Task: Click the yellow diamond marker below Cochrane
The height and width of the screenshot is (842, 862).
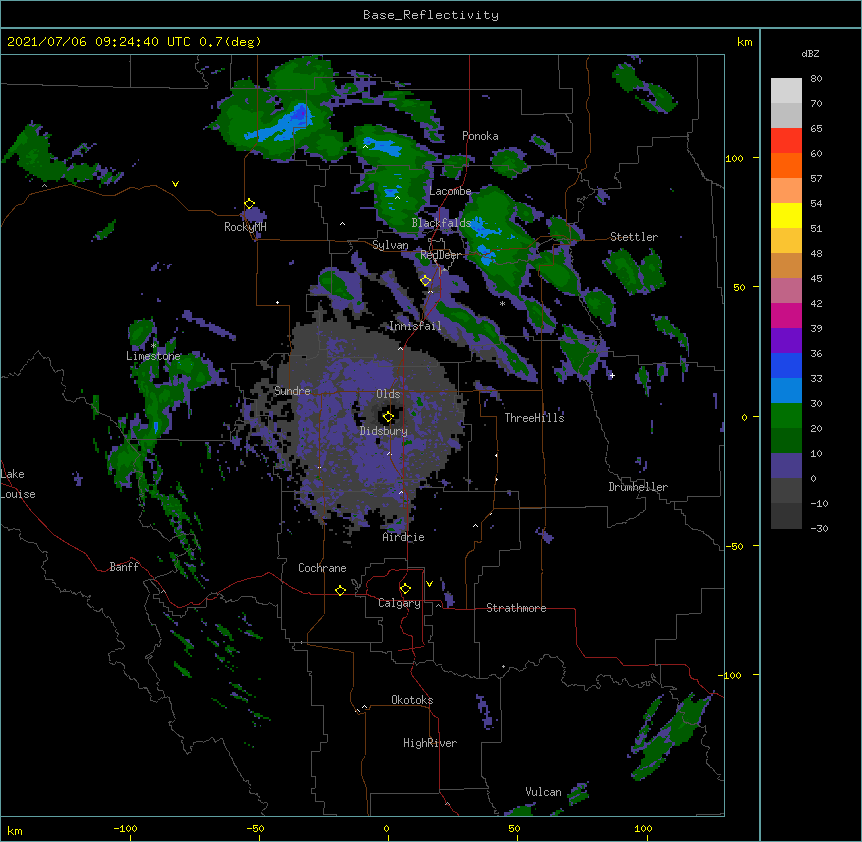Action: 340,590
